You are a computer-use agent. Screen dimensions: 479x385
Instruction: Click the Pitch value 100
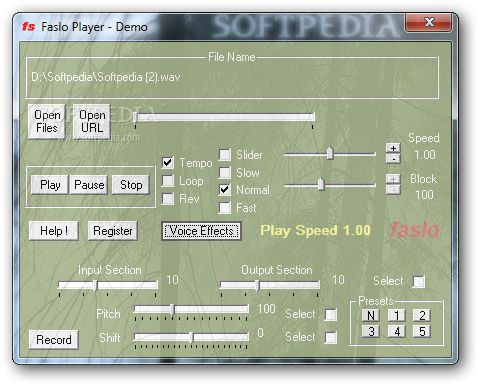pyautogui.click(x=266, y=309)
